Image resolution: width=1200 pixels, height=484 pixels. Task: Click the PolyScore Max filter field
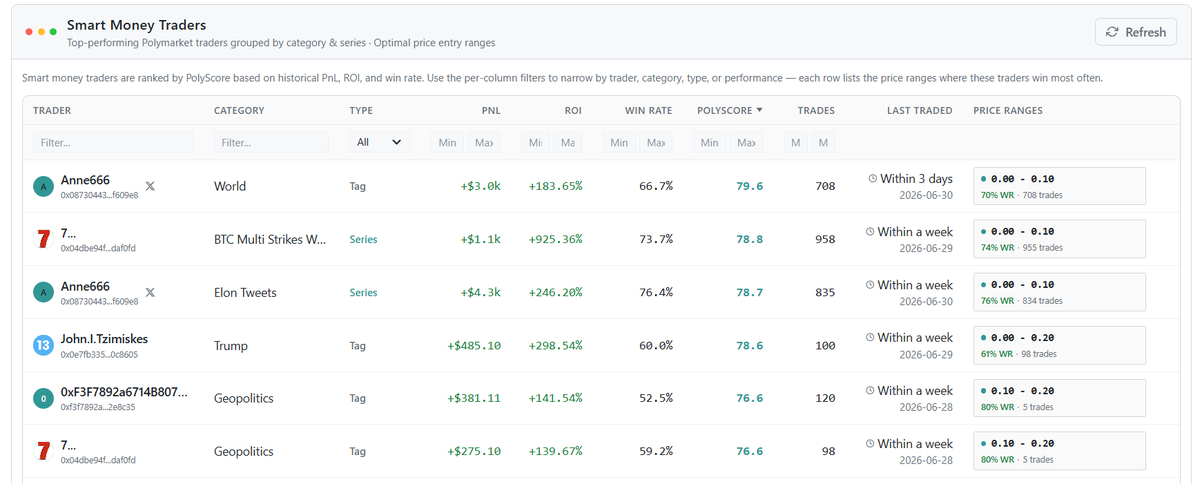tap(746, 143)
